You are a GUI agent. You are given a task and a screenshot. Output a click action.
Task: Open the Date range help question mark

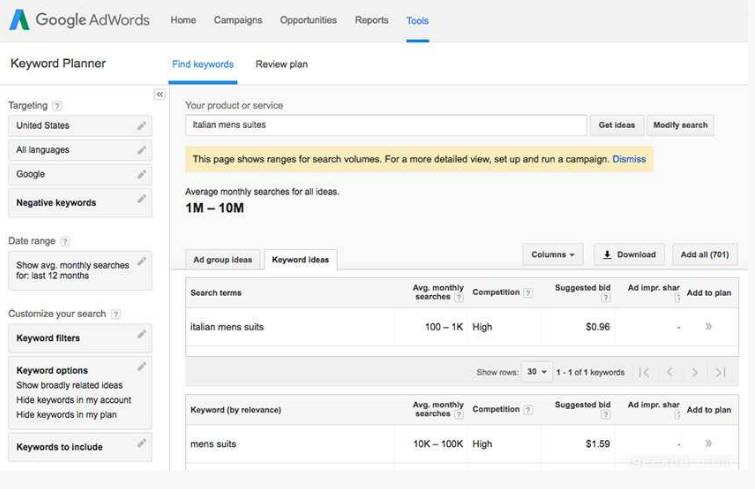coord(65,241)
